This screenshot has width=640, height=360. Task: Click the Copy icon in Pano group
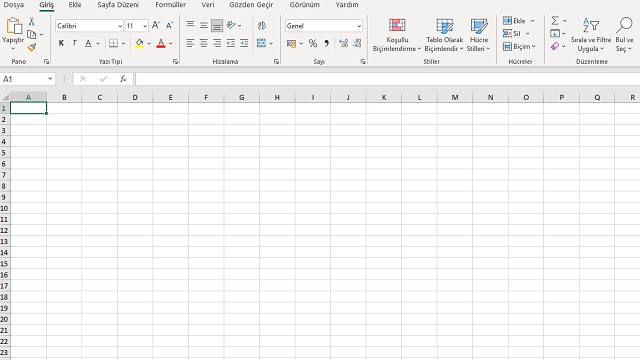tap(31, 35)
